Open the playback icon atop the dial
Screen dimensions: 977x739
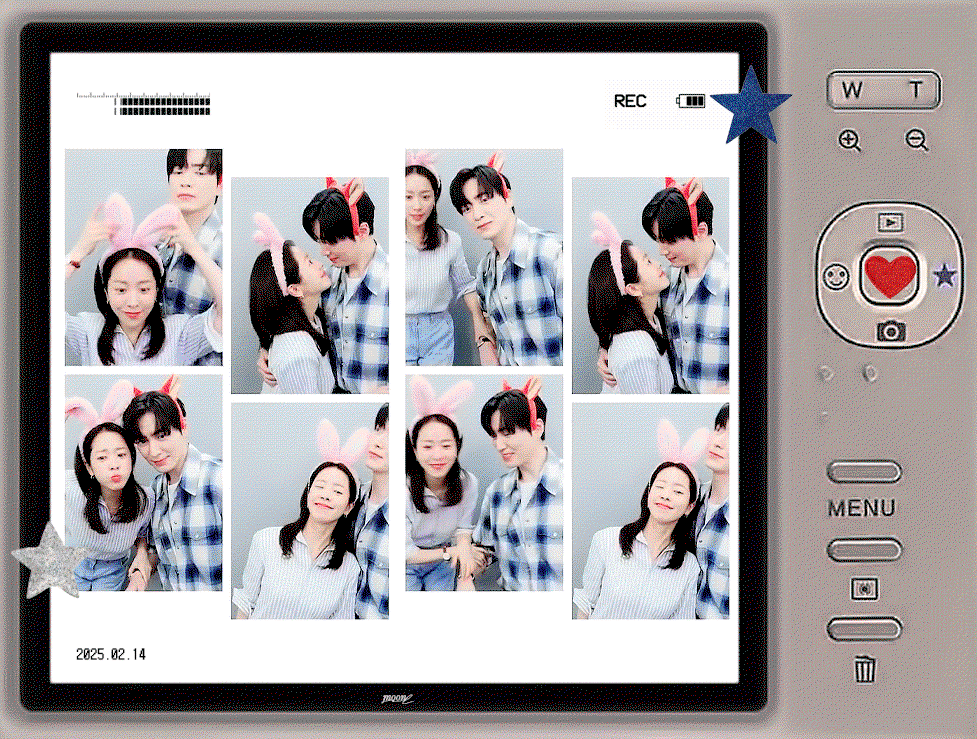coord(891,222)
